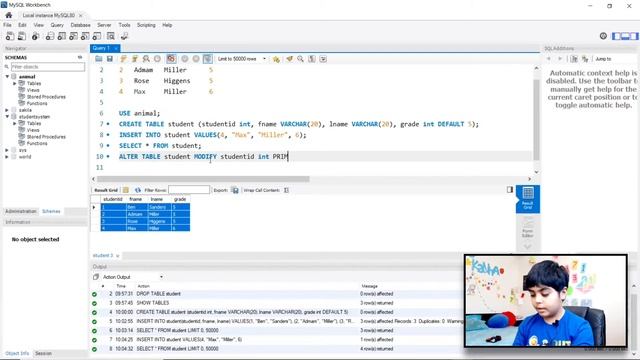Image resolution: width=640 pixels, height=360 pixels.
Task: Create a new SQL tab icon
Action: tap(10, 36)
